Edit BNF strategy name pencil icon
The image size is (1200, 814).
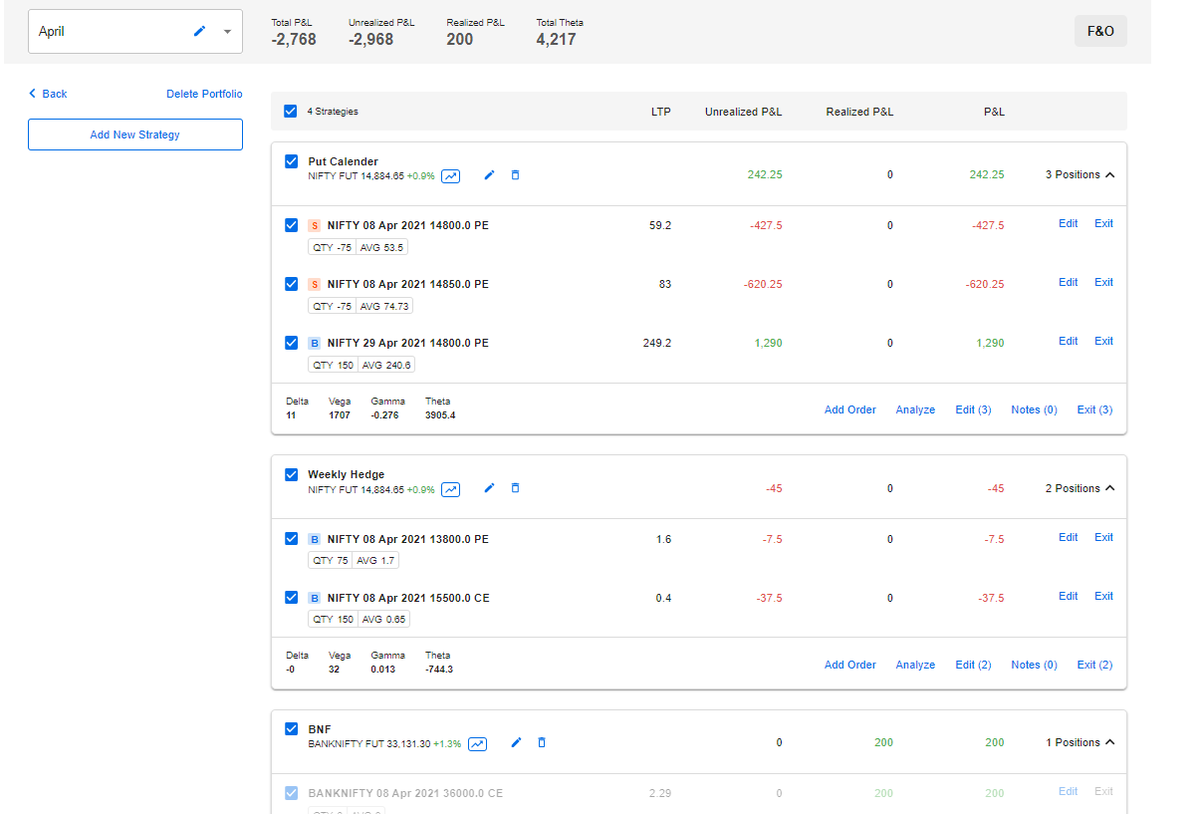click(516, 743)
